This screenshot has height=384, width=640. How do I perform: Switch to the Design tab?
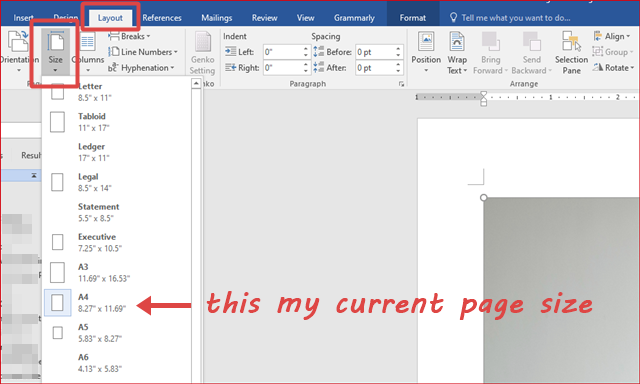click(66, 18)
